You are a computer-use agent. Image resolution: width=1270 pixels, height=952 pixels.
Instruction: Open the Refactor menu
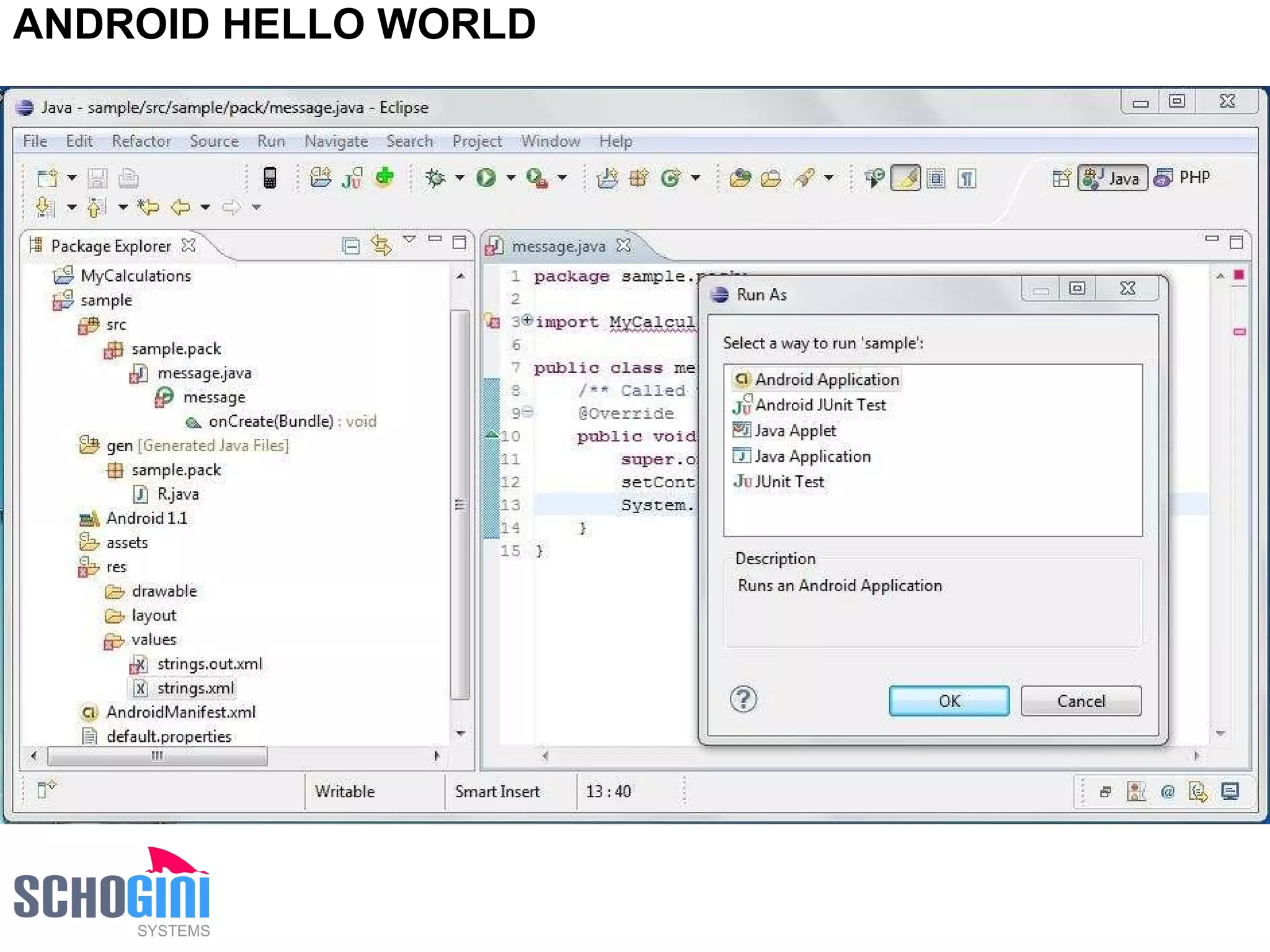tap(141, 141)
